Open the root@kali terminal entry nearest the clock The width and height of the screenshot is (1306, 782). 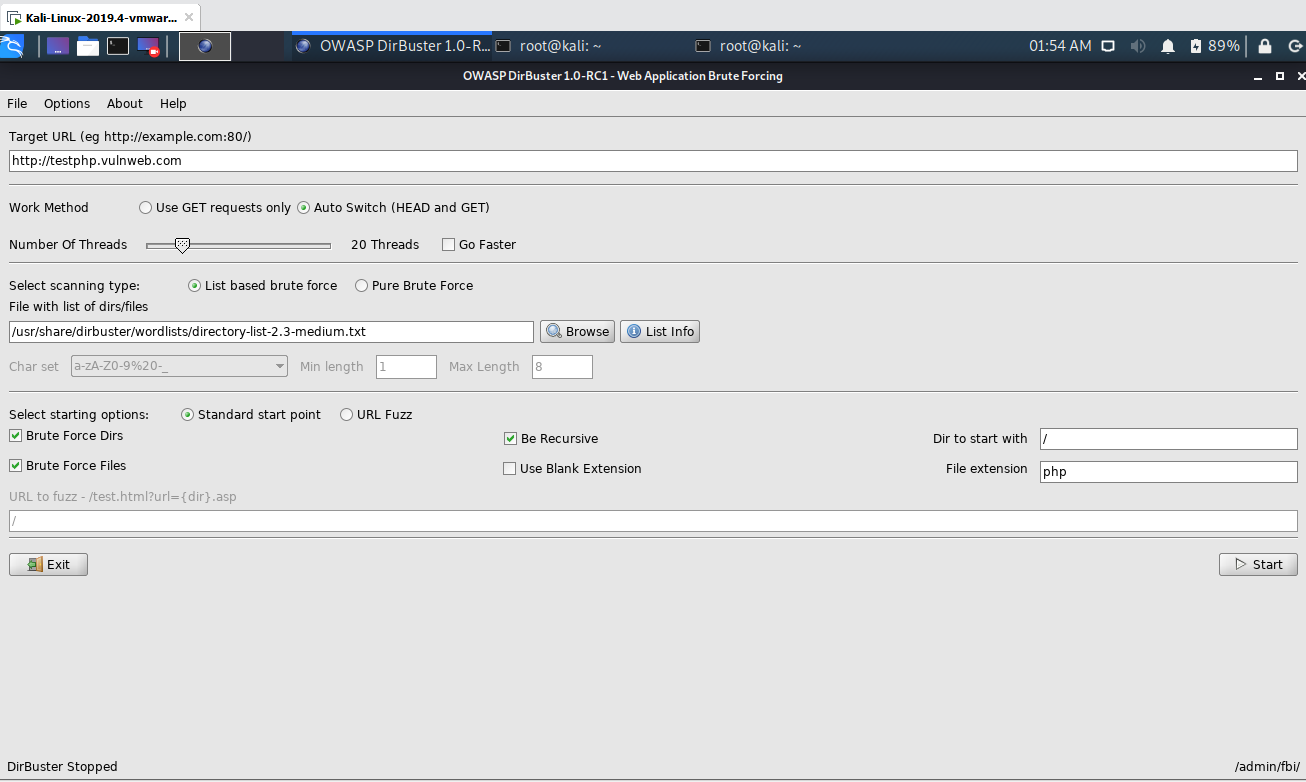tap(749, 46)
